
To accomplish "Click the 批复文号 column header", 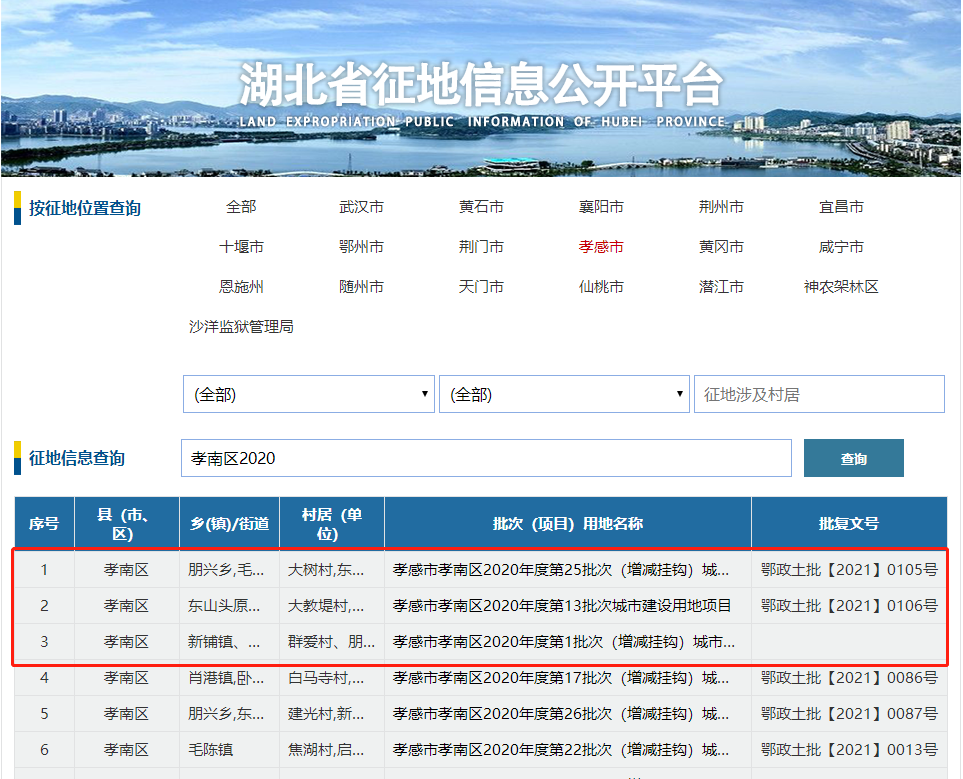I will click(848, 524).
